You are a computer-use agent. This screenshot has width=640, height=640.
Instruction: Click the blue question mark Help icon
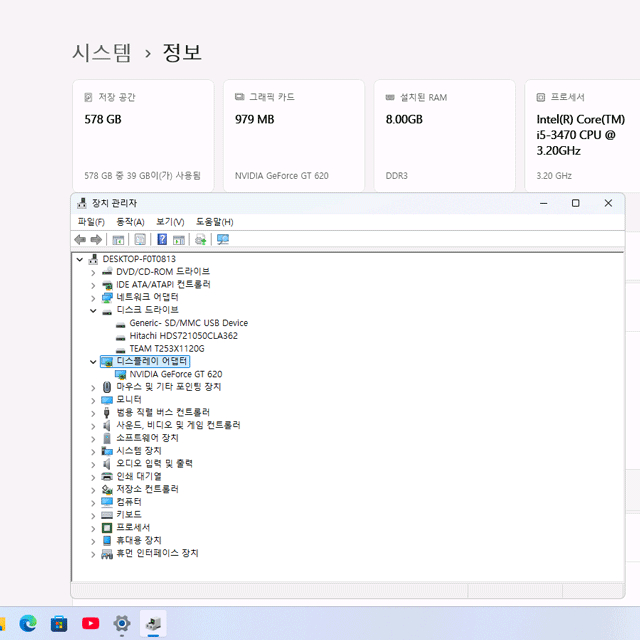click(x=162, y=240)
